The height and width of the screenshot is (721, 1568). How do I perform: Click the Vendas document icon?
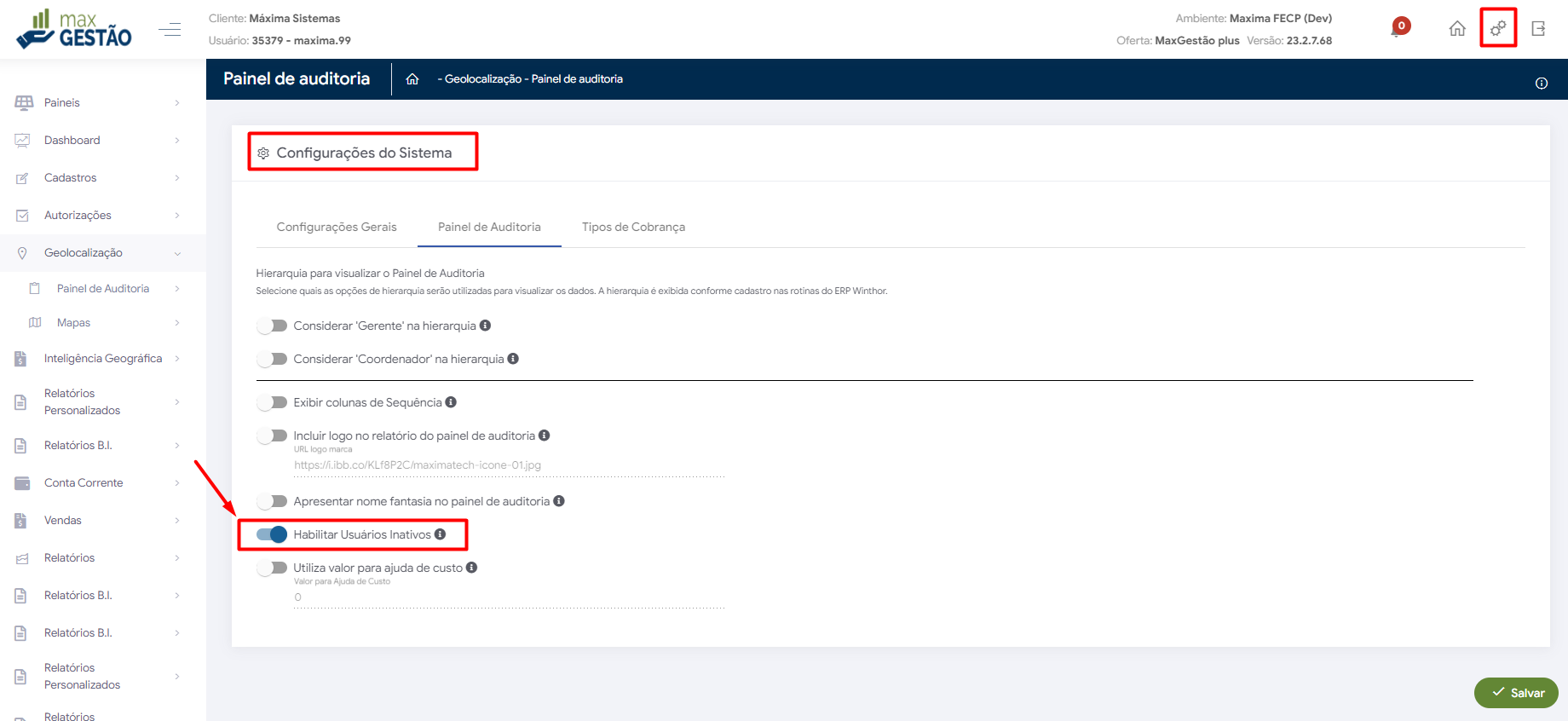point(20,521)
